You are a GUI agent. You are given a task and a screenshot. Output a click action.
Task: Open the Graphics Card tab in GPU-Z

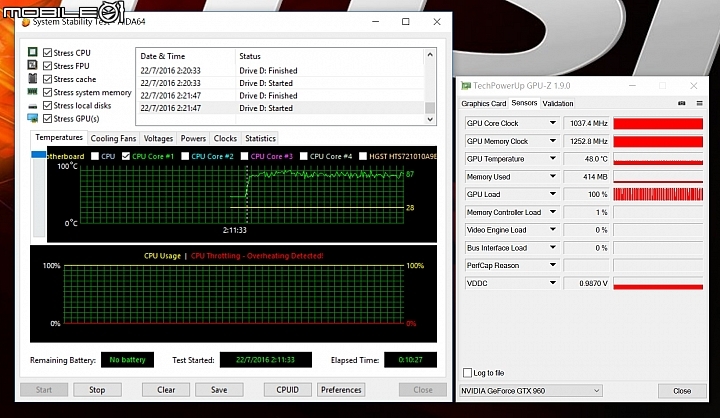[x=484, y=103]
